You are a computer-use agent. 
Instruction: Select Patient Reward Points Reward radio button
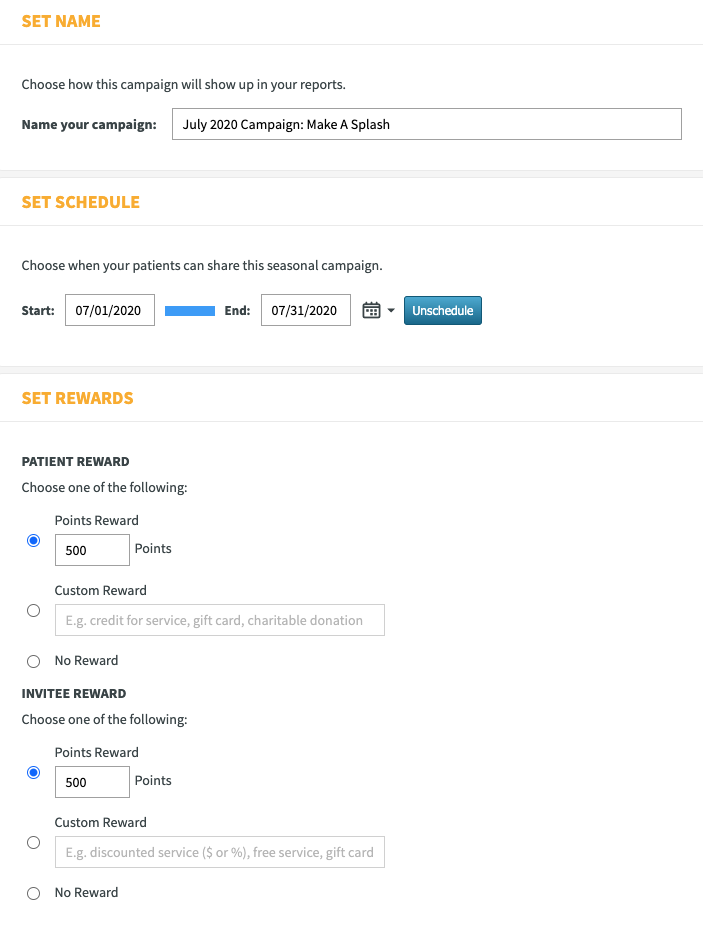click(x=34, y=540)
